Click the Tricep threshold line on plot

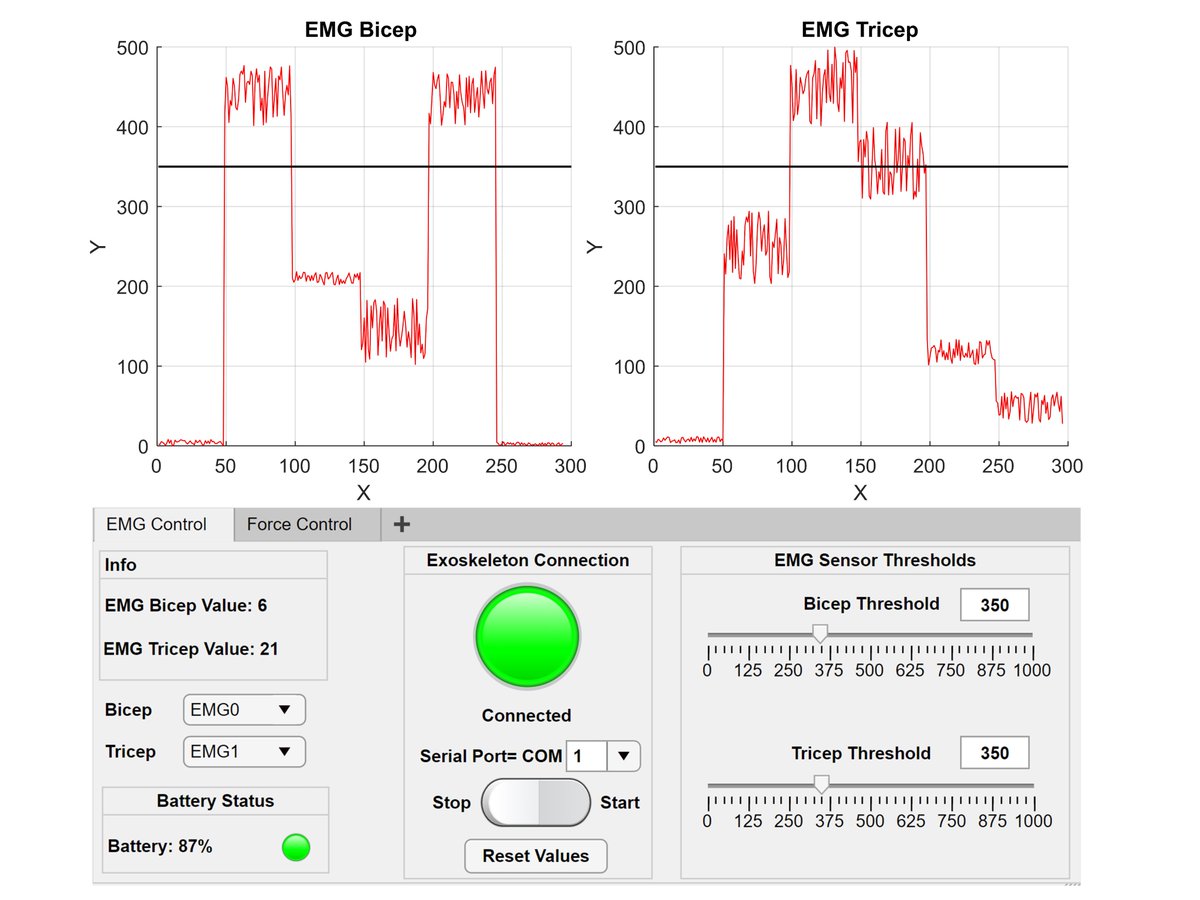pyautogui.click(x=861, y=167)
